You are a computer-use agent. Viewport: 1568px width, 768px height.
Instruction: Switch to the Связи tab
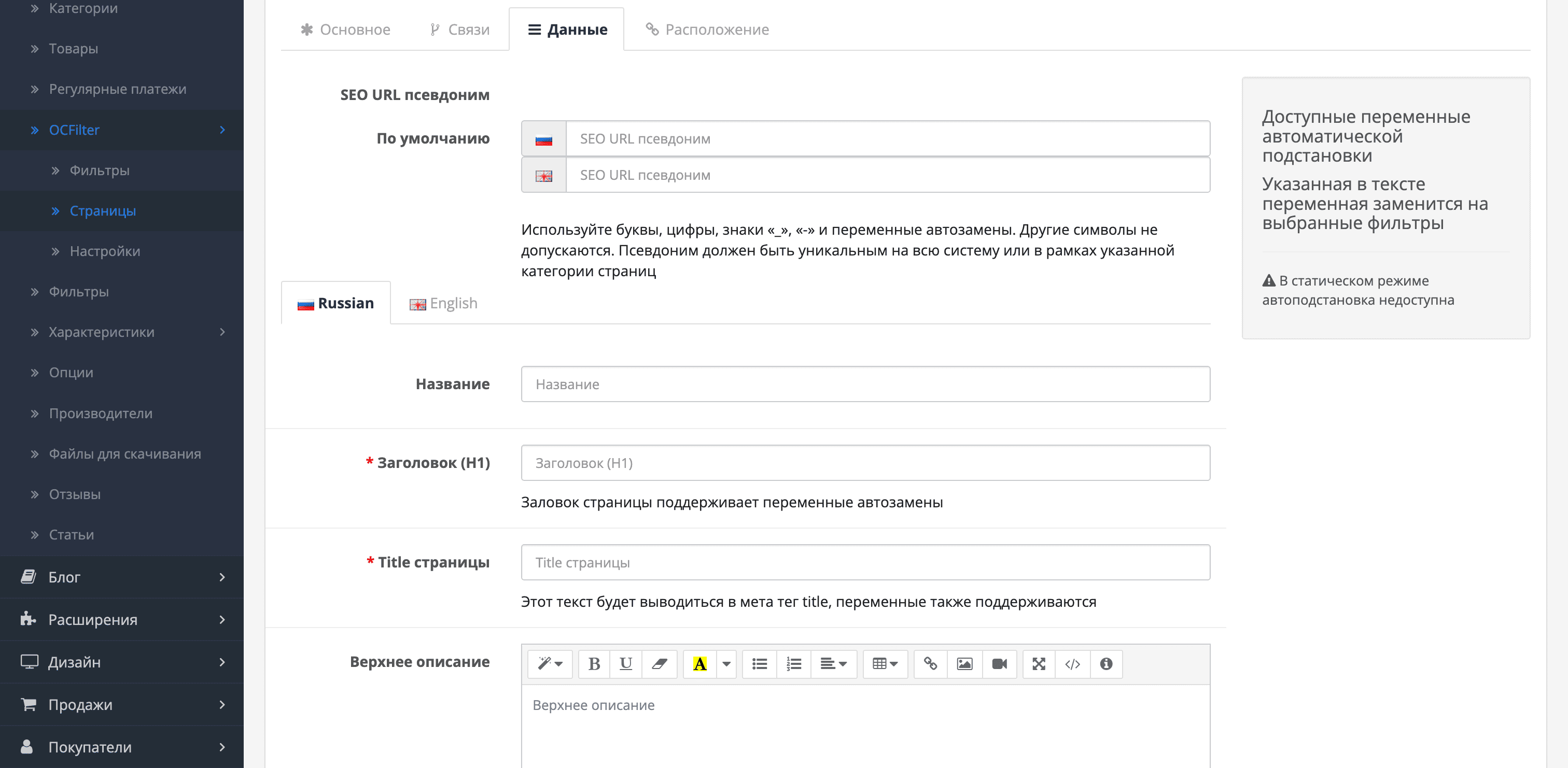pos(459,29)
